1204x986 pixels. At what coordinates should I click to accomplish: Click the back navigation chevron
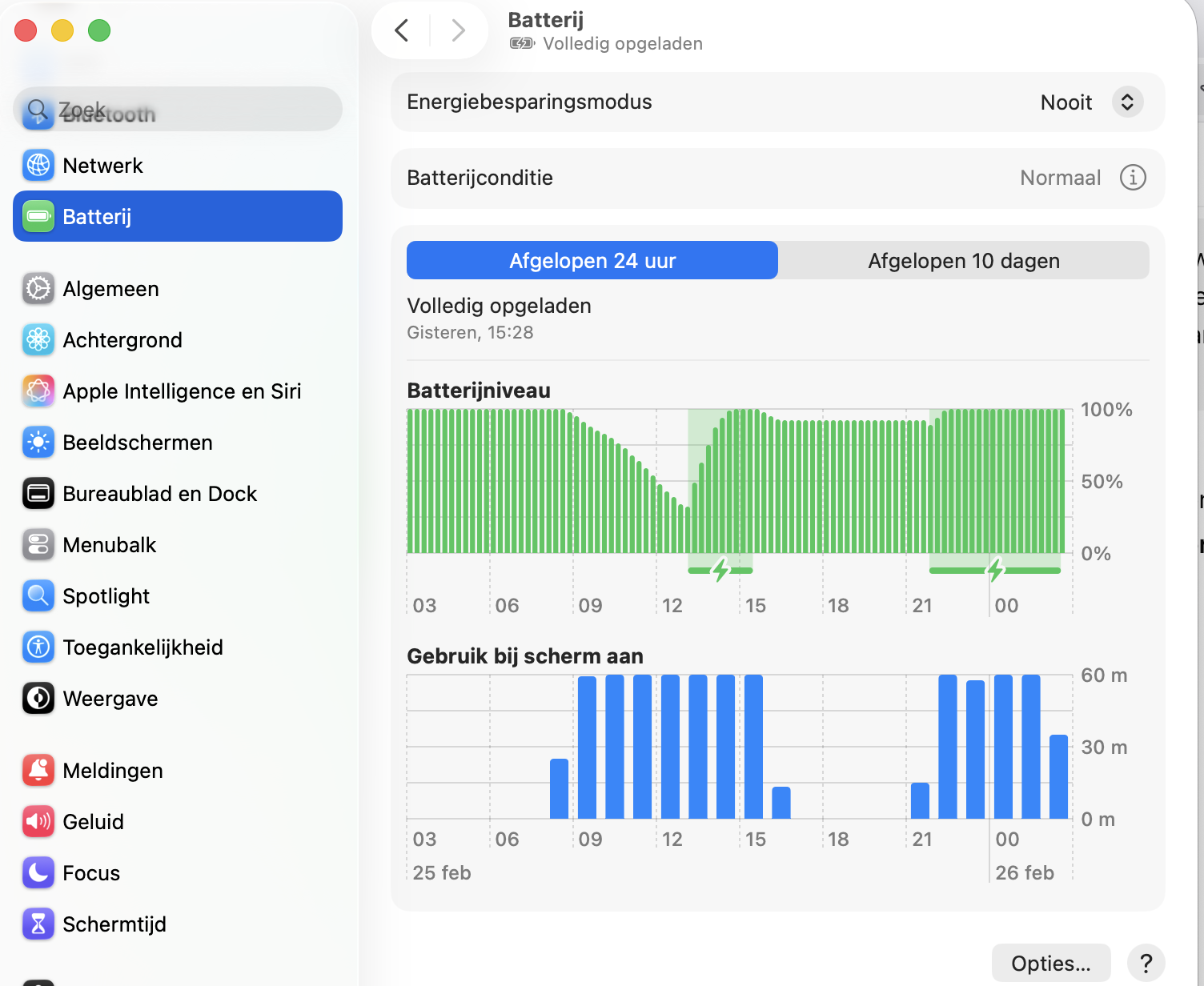(401, 30)
